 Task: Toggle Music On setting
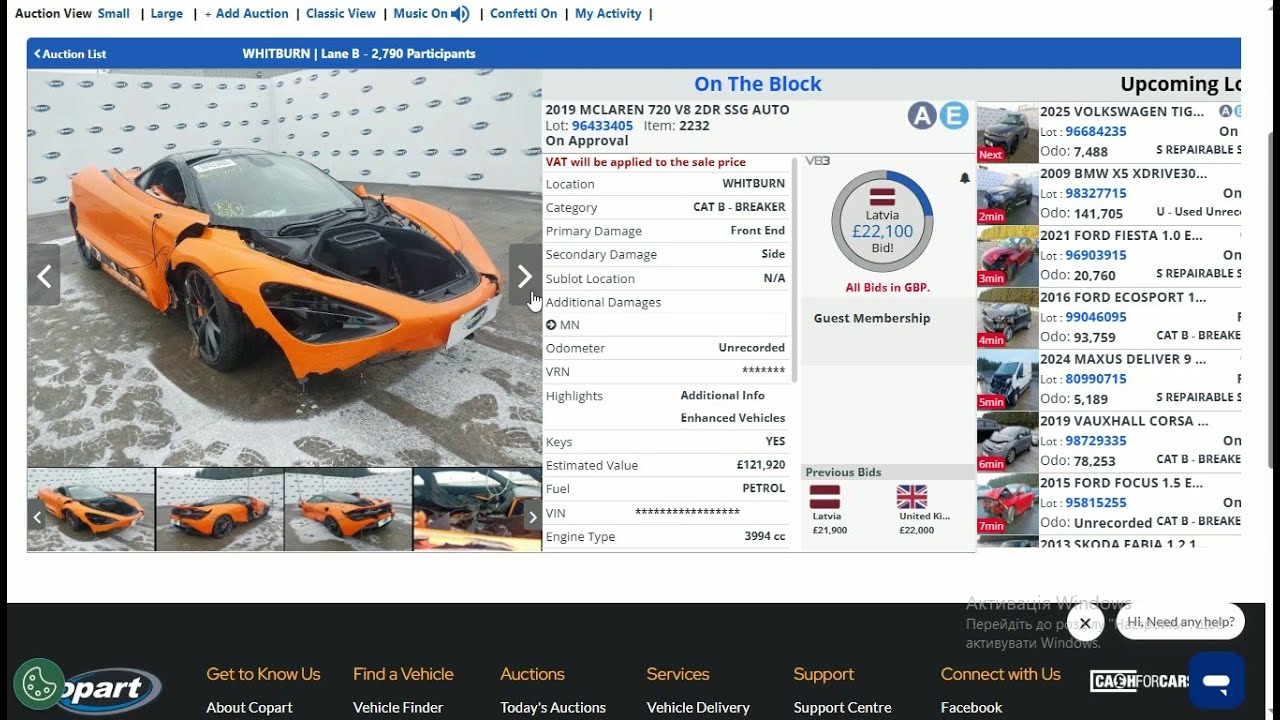(420, 14)
